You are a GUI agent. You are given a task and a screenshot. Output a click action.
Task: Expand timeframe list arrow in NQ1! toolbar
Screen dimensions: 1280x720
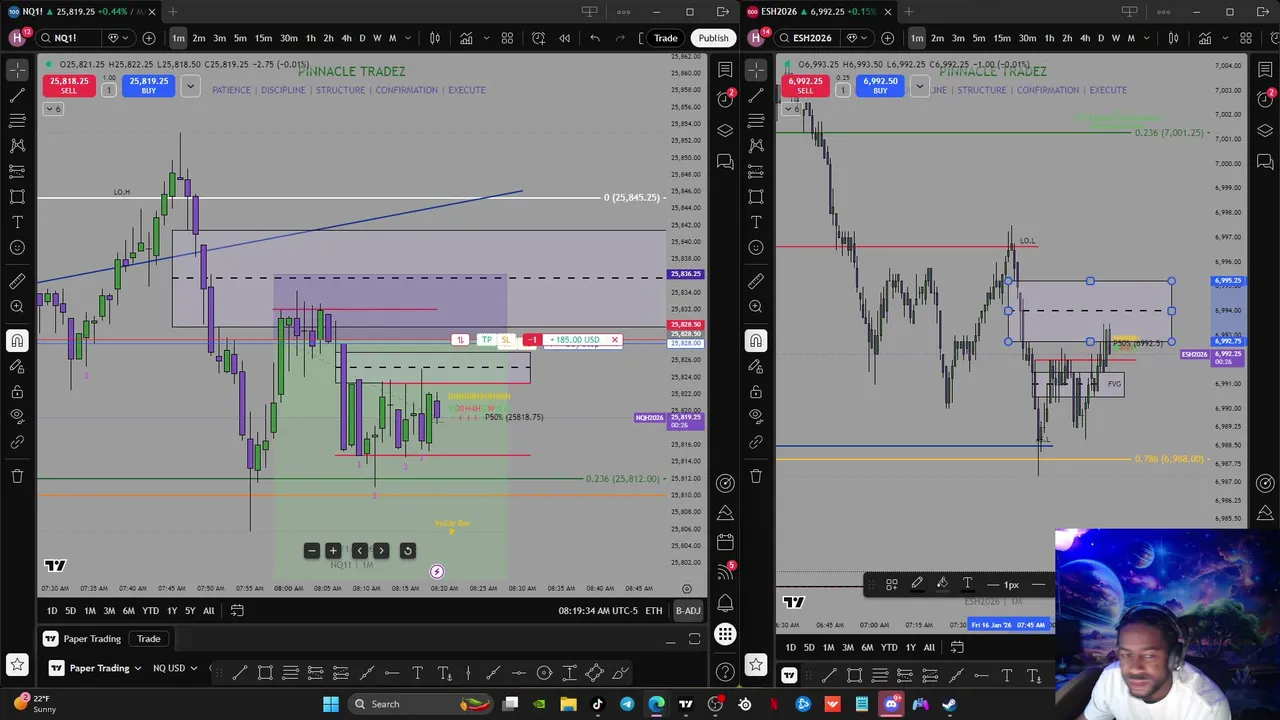409,38
